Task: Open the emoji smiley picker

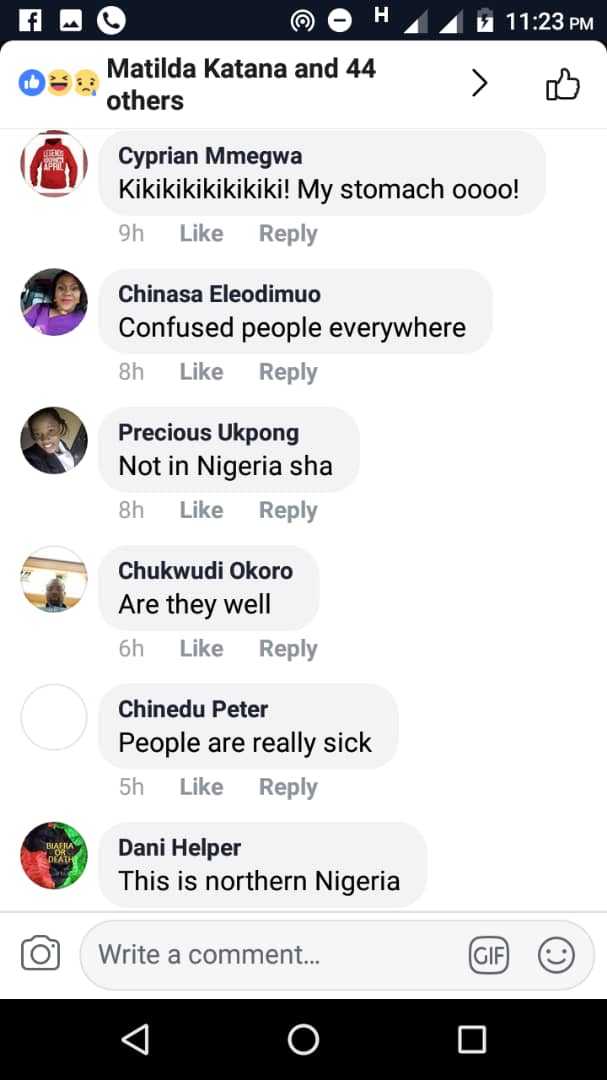Action: [556, 955]
